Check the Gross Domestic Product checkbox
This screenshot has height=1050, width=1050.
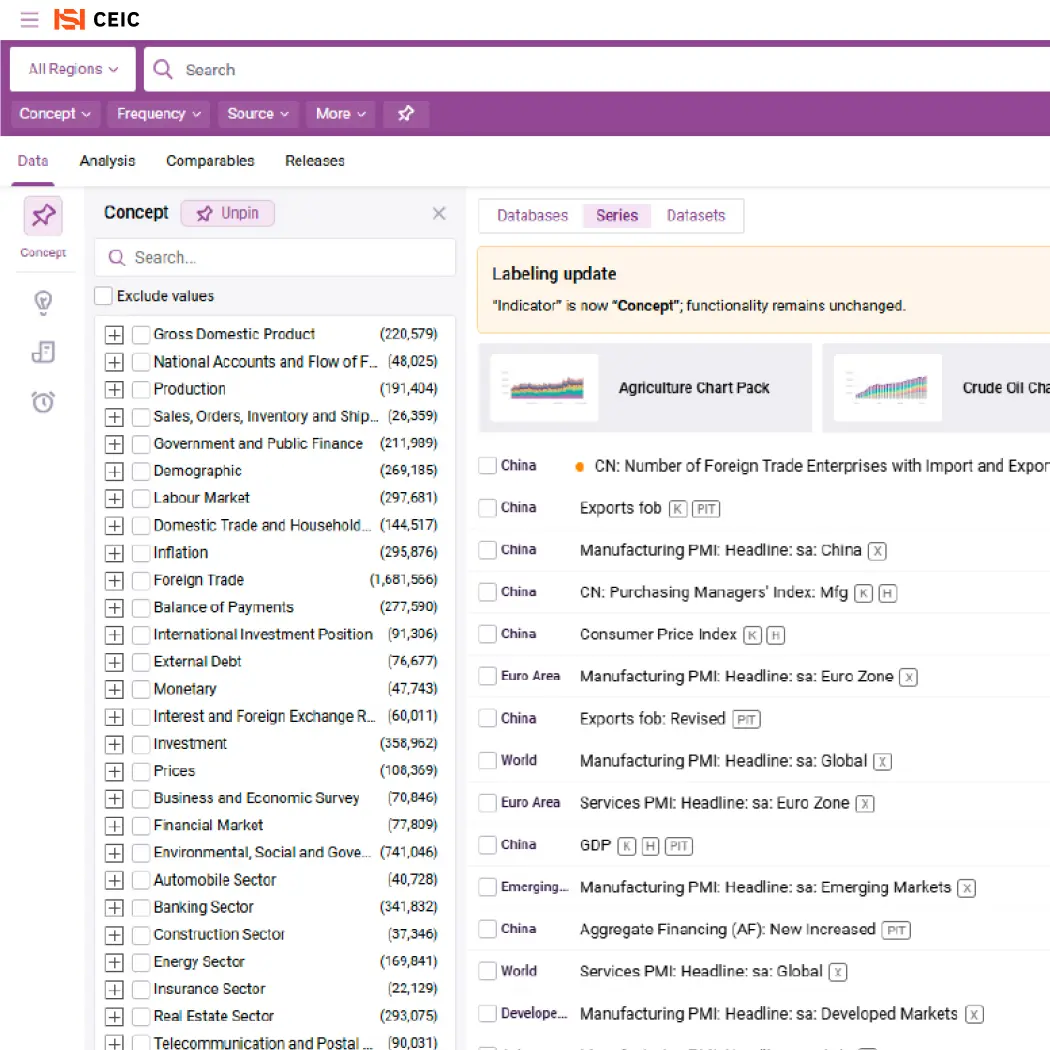point(141,334)
